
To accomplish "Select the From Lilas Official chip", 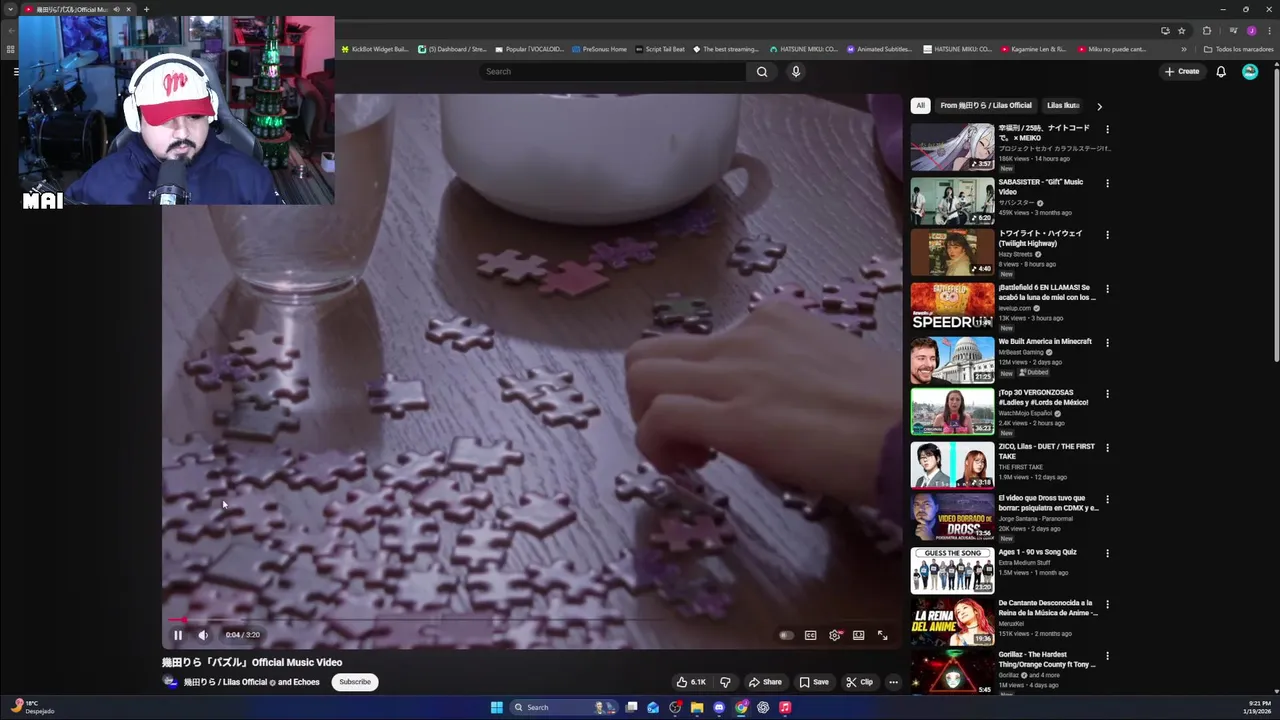I will pos(986,105).
